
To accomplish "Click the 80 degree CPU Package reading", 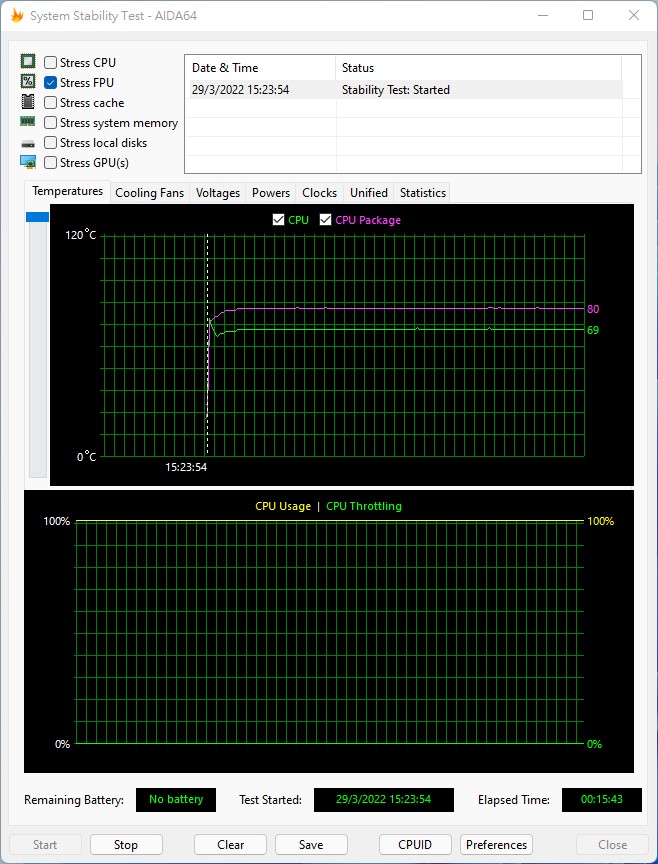I will (593, 309).
